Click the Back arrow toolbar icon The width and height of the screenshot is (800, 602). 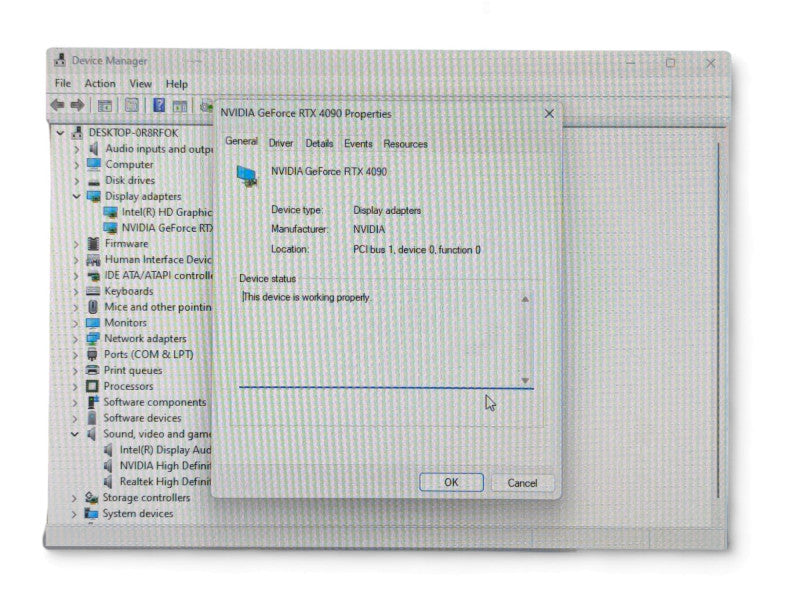click(57, 106)
